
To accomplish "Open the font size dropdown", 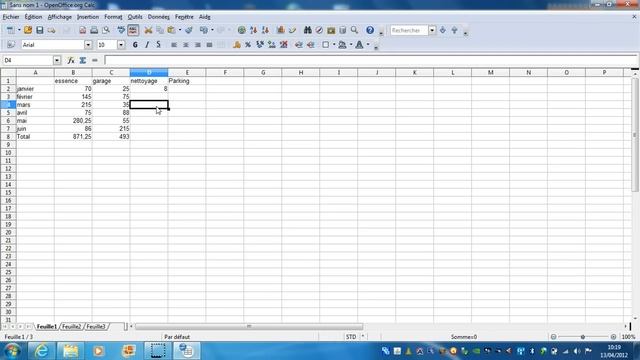I will click(121, 45).
